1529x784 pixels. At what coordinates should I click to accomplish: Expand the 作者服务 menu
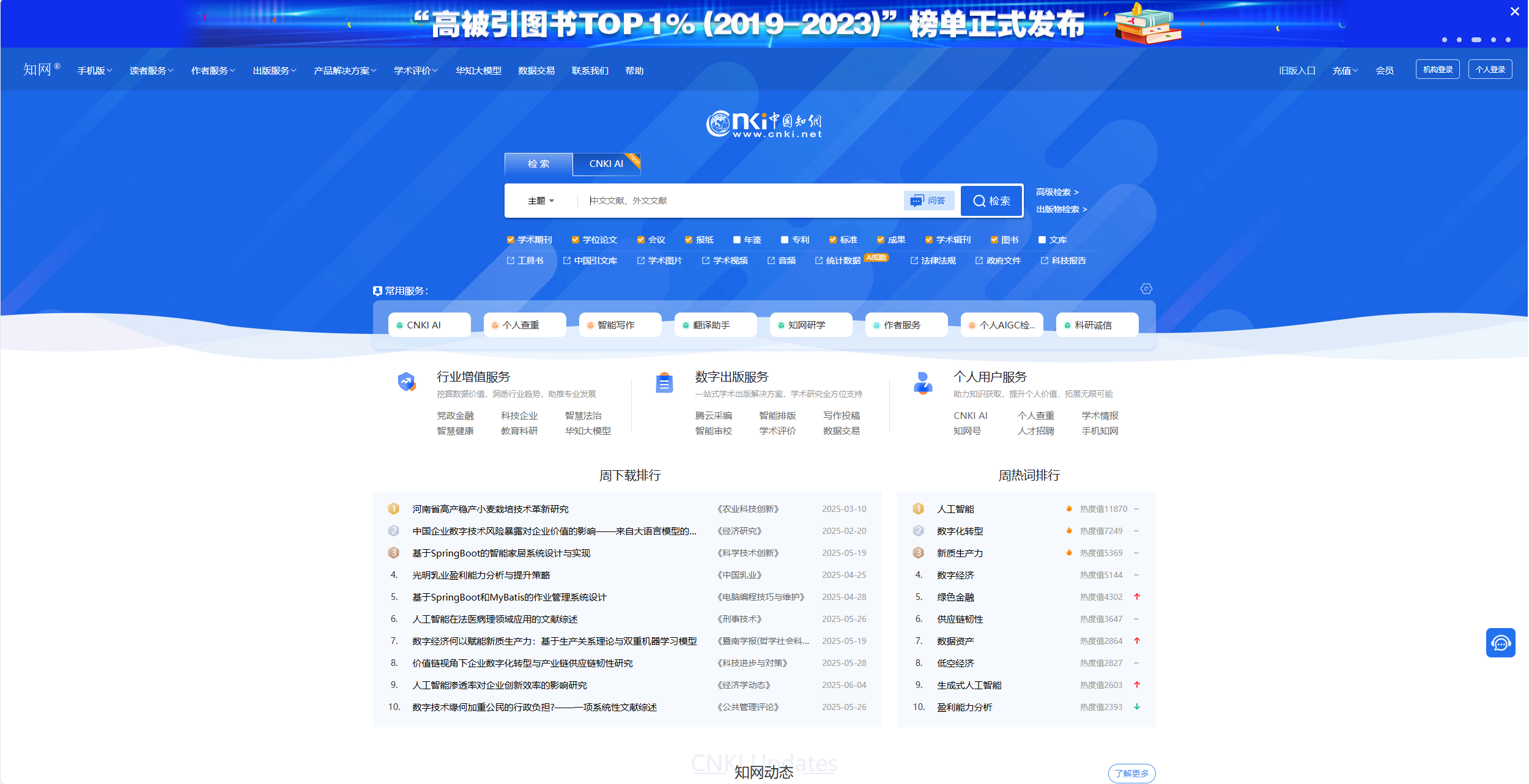click(213, 71)
